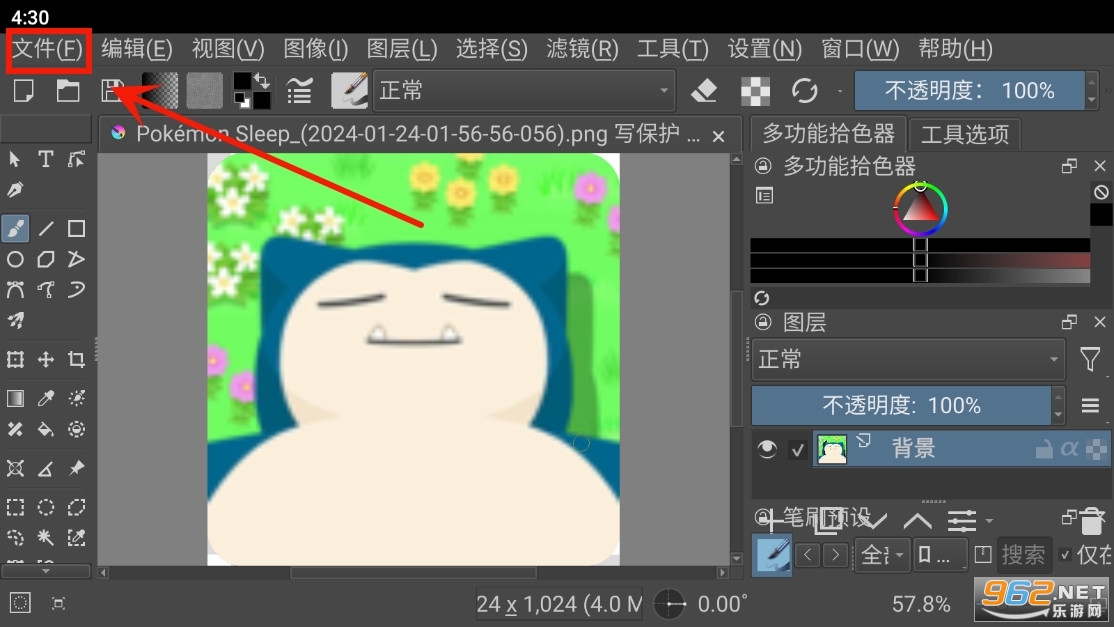Screen dimensions: 1114x627
Task: Select the ellipse shape tool
Action: point(15,259)
